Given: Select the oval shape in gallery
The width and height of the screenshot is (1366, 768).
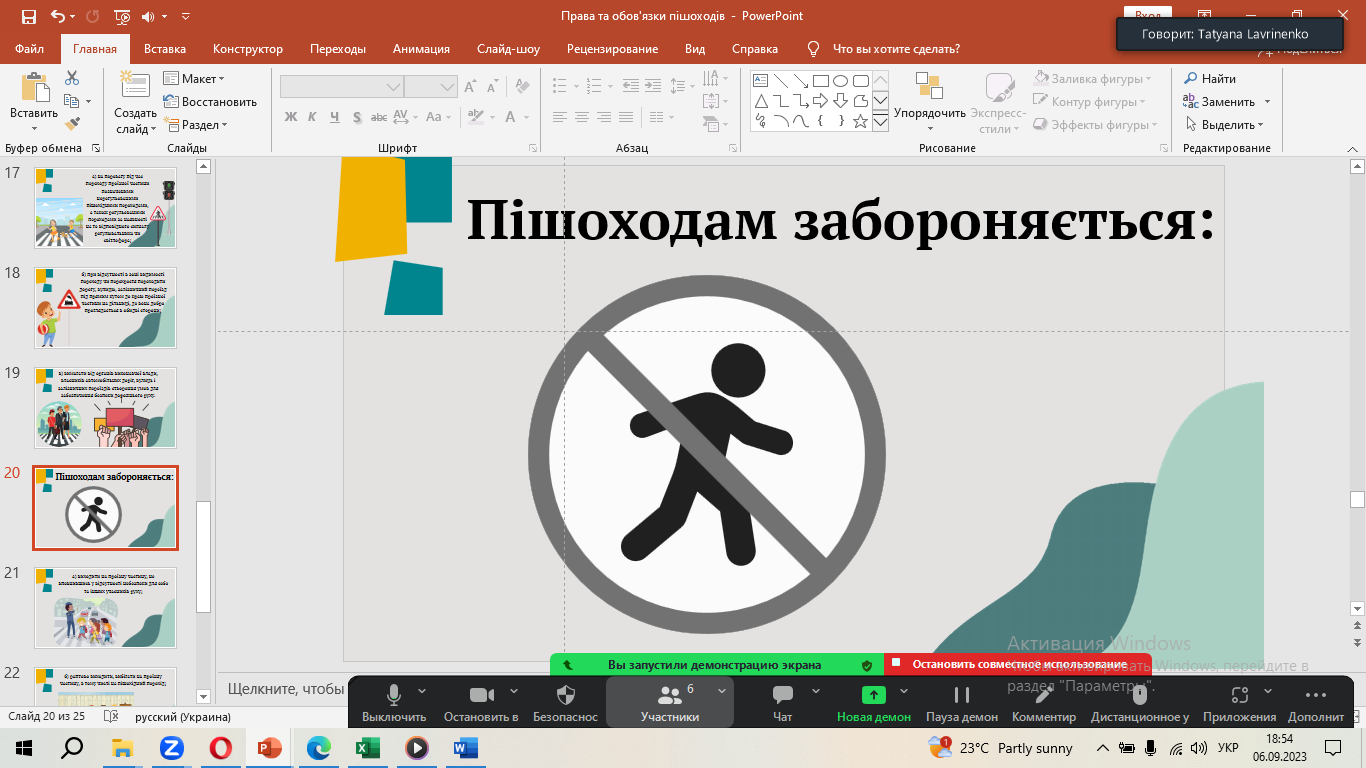Looking at the screenshot, I should 840,80.
